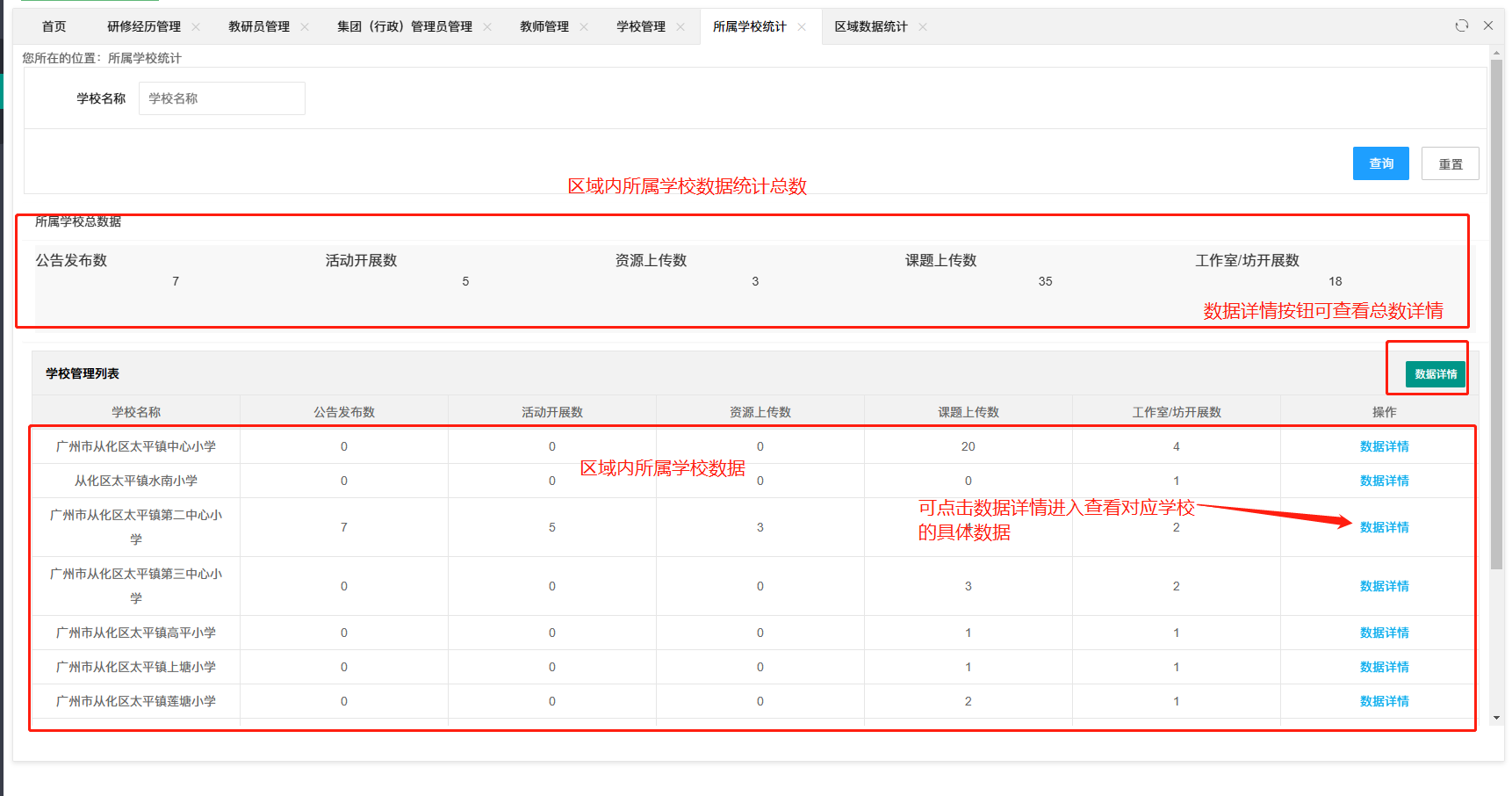Open 数据详情 for 从化区太平镇水南小学

[x=1385, y=481]
